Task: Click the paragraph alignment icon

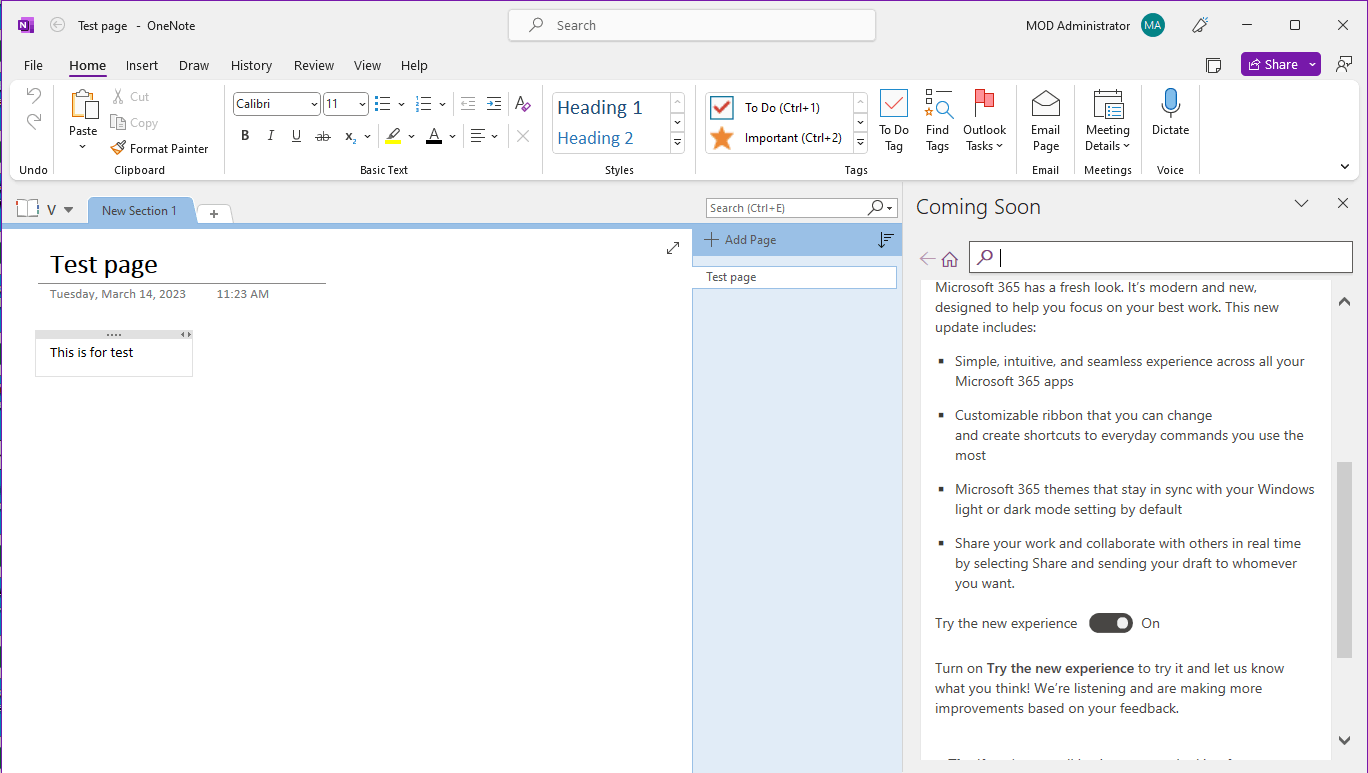Action: 478,136
